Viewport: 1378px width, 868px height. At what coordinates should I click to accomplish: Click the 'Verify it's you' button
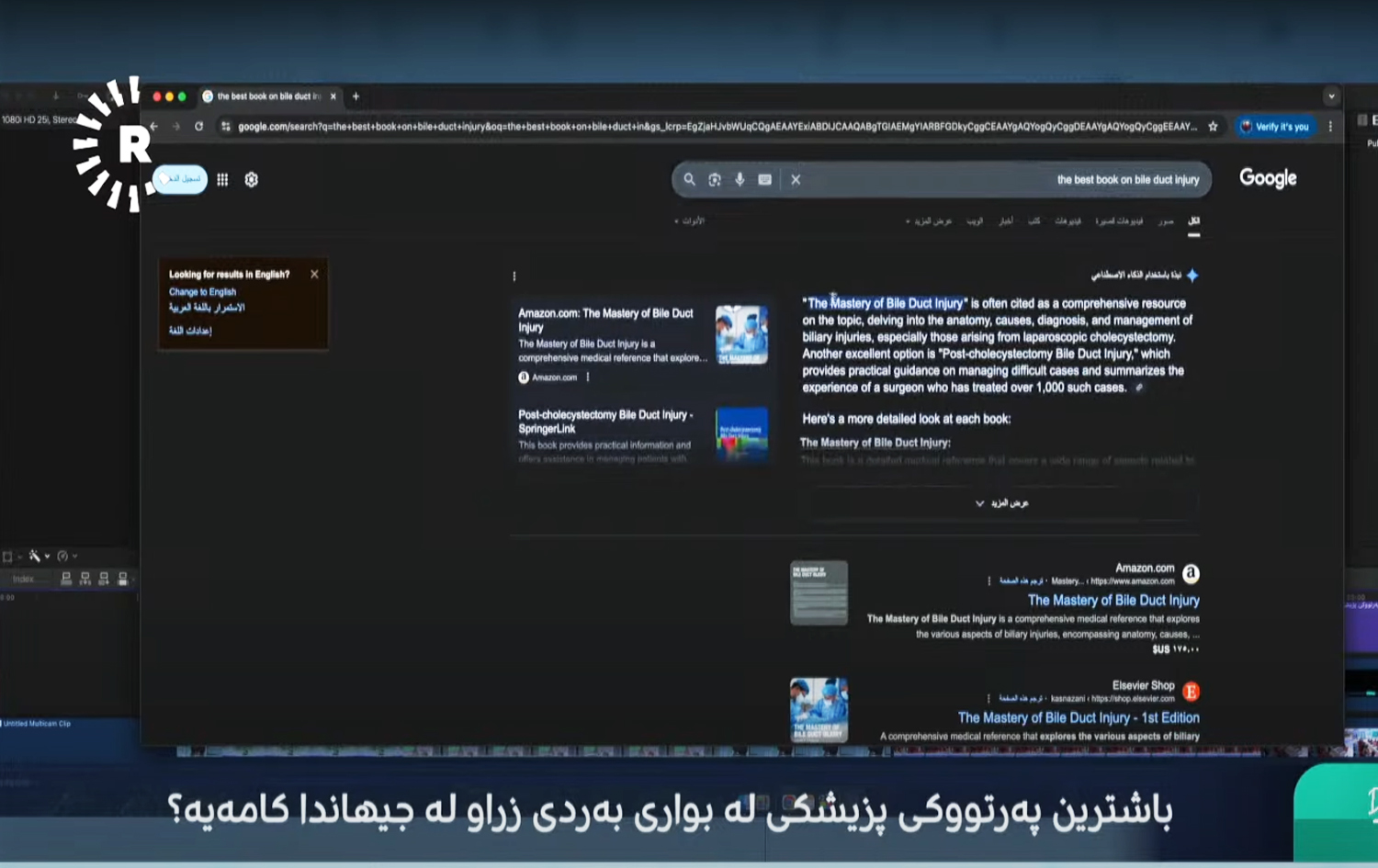1274,127
